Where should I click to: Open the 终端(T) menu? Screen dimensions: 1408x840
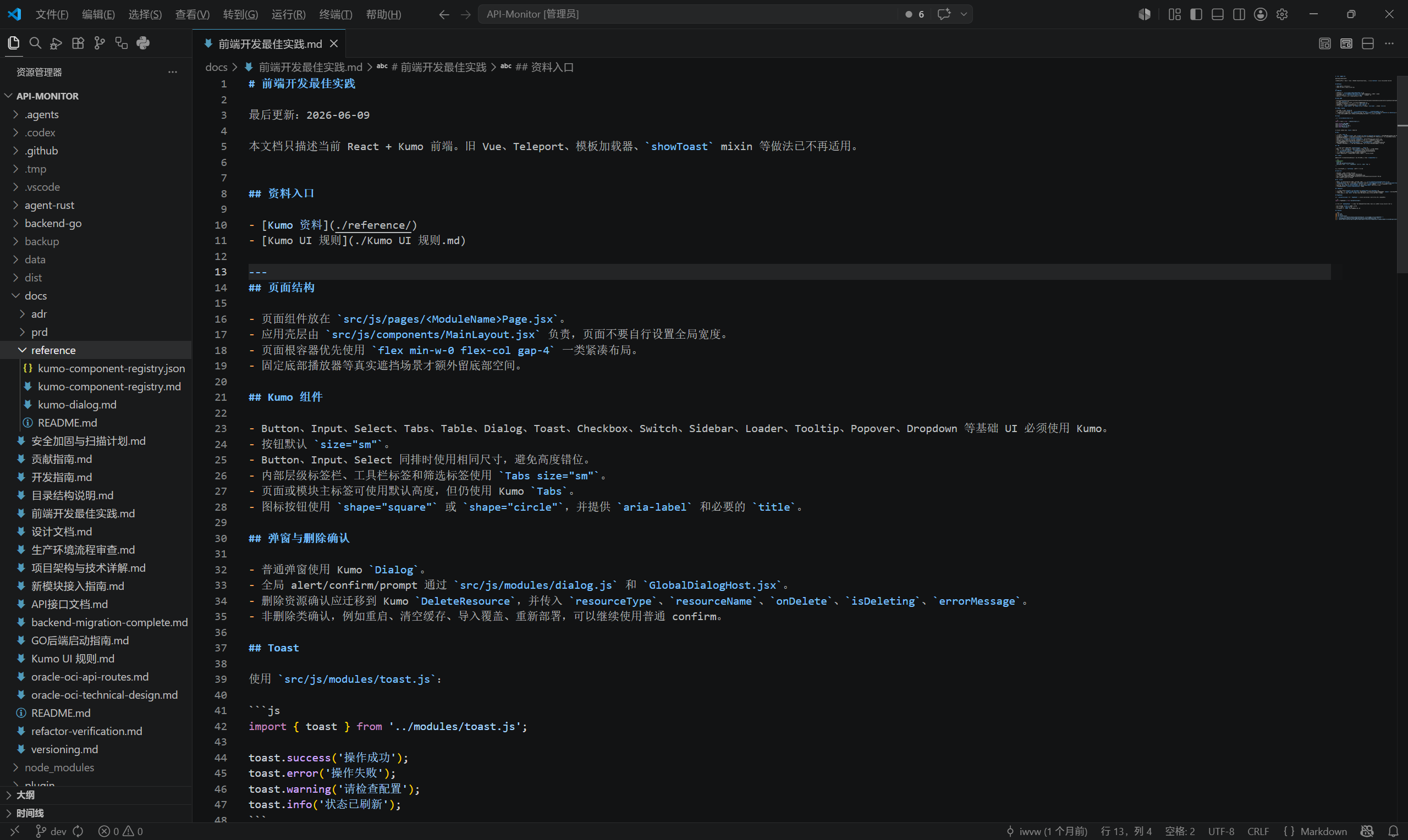[x=335, y=14]
